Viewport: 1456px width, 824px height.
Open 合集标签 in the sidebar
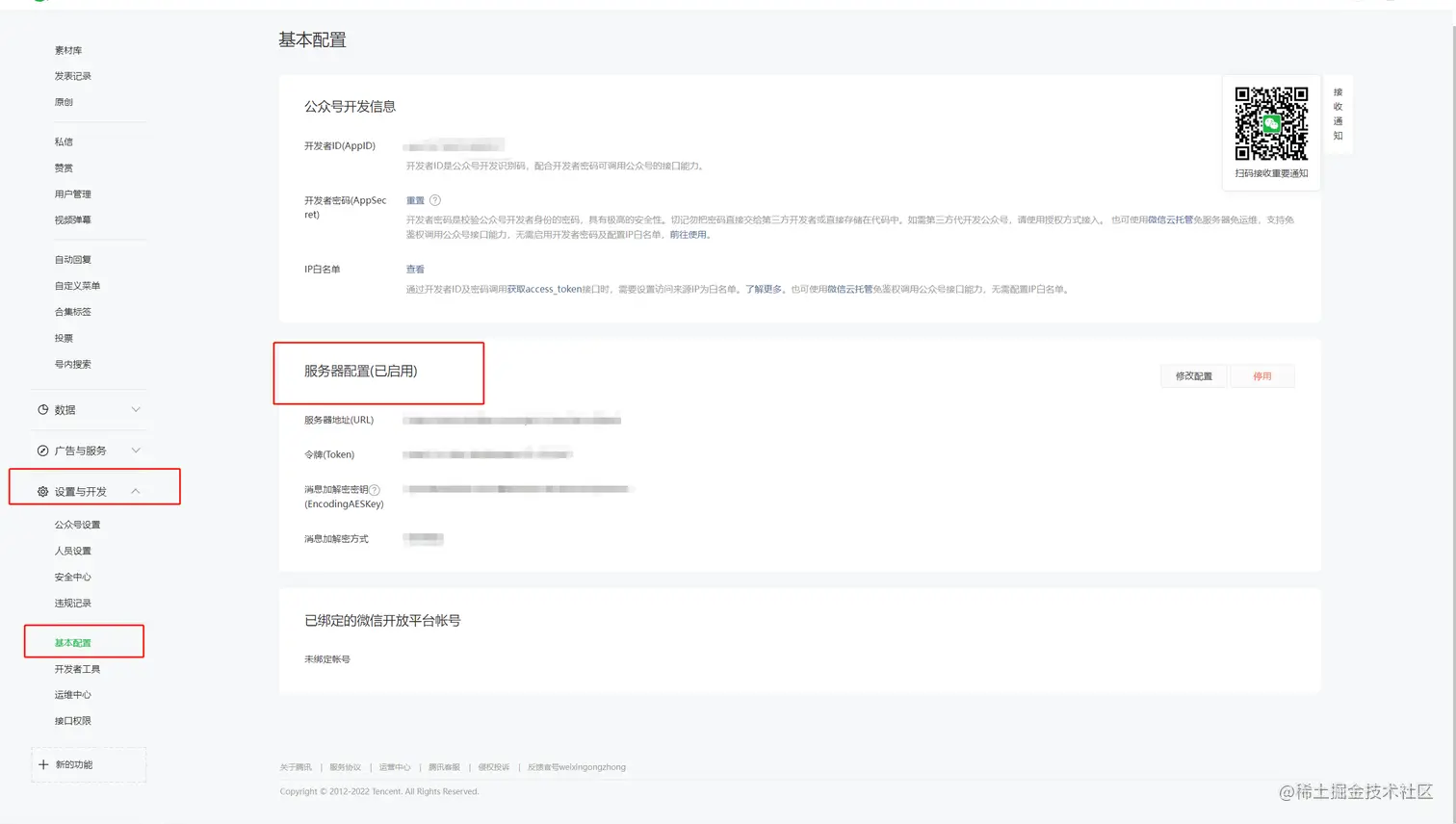coord(73,312)
